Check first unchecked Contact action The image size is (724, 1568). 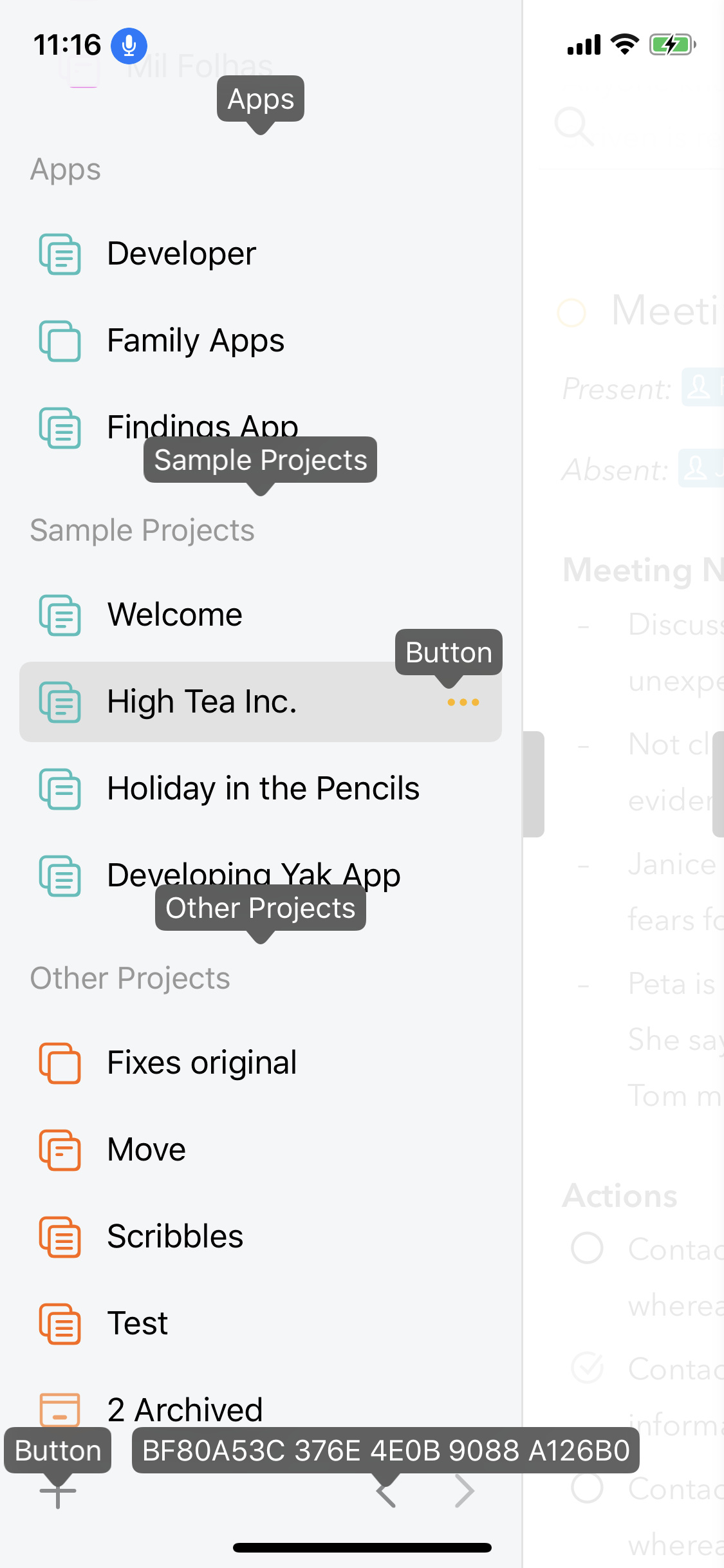click(587, 1248)
